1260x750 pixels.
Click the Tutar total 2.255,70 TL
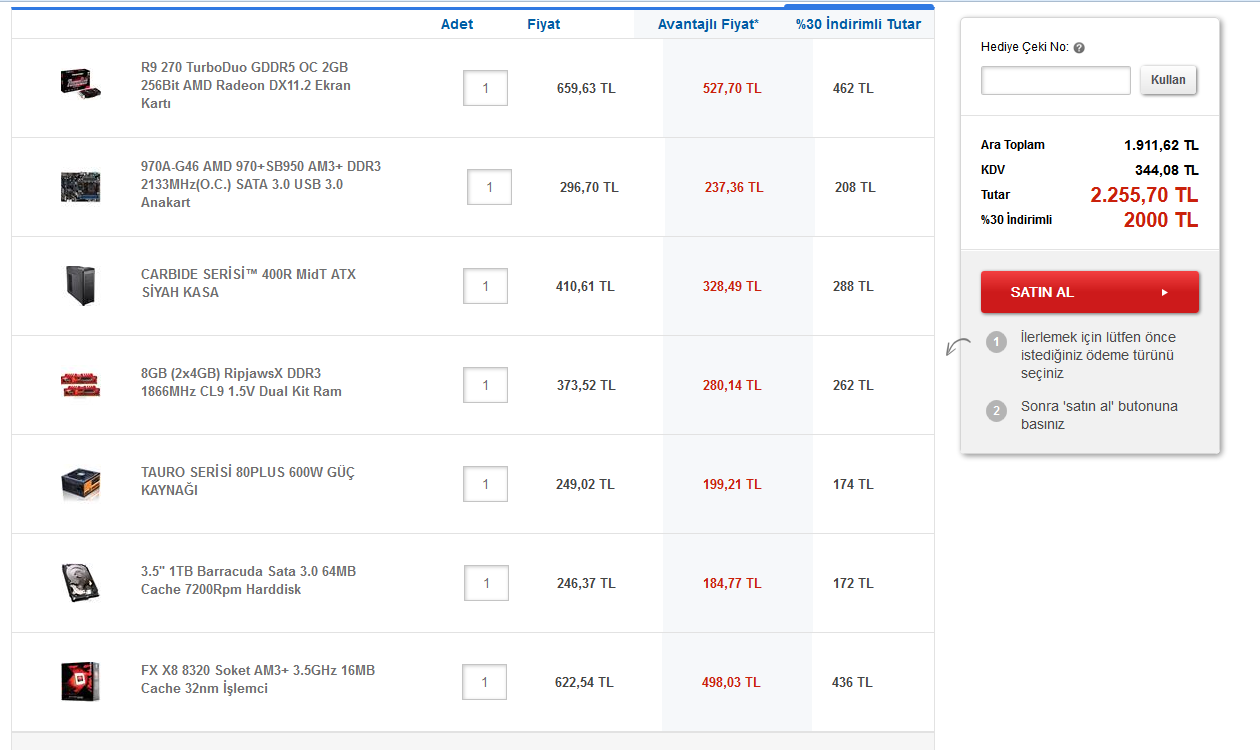[1144, 195]
